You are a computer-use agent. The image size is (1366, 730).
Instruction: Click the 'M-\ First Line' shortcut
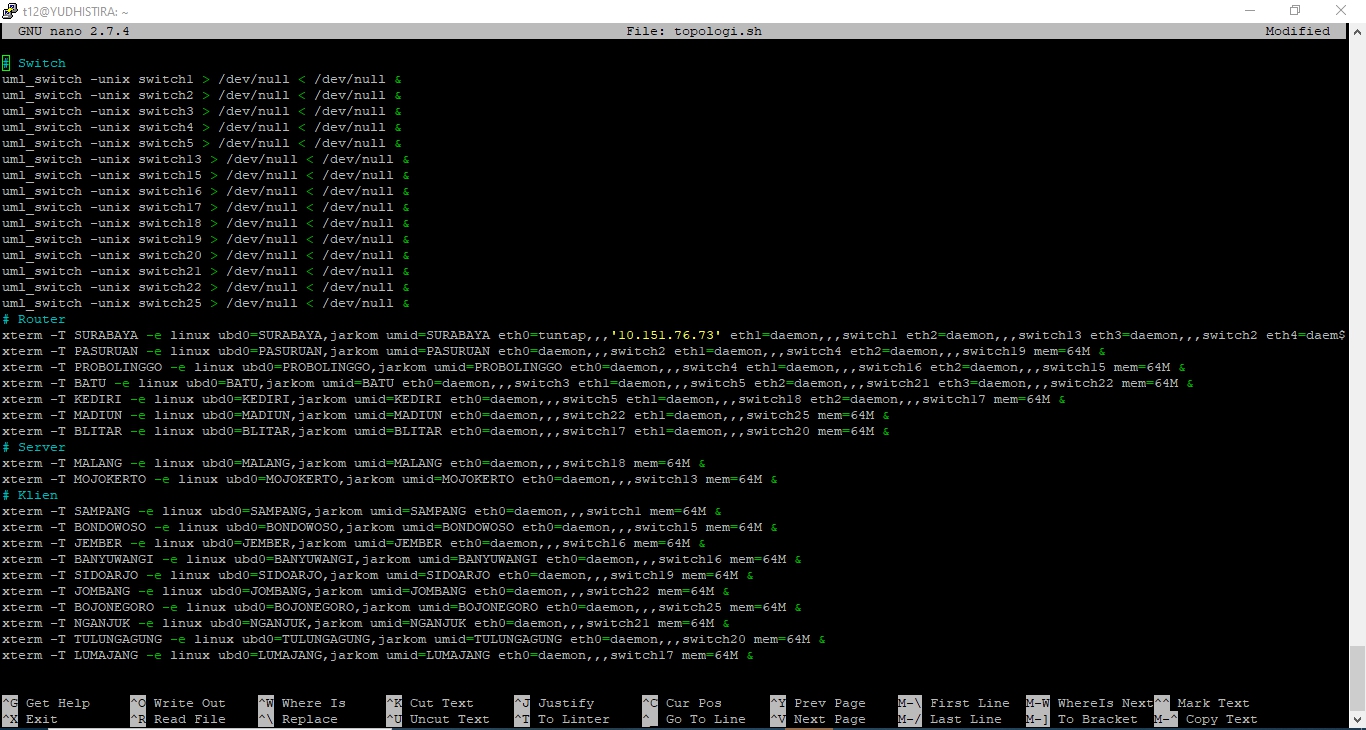(x=954, y=703)
